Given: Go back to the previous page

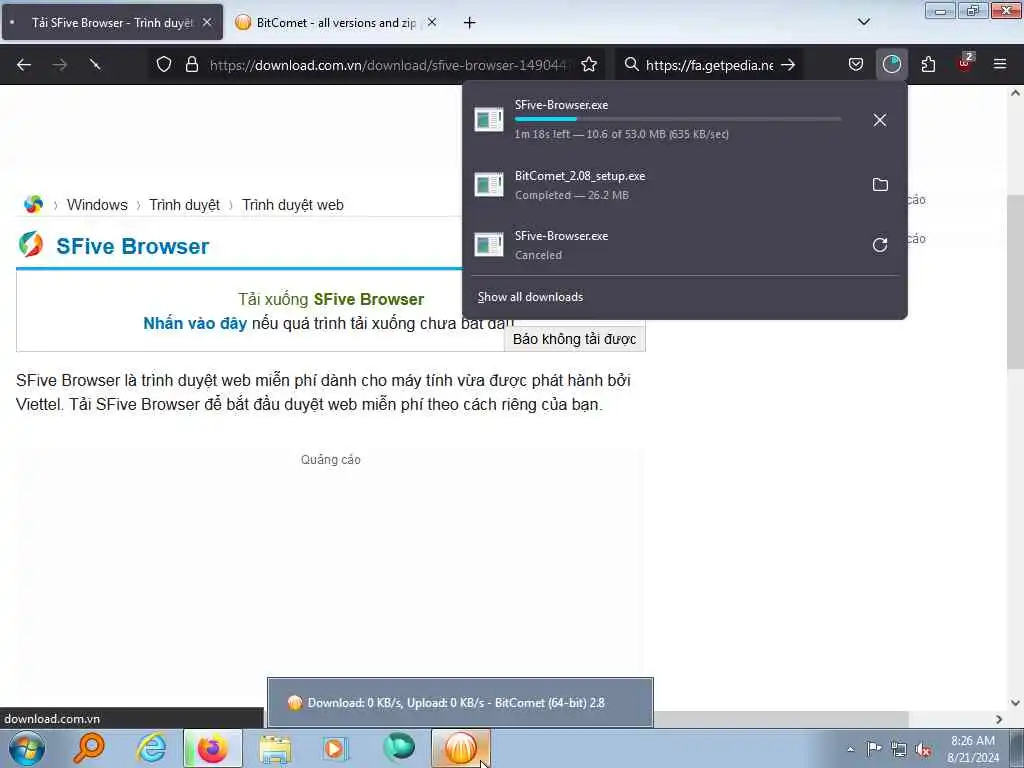Looking at the screenshot, I should coord(24,65).
